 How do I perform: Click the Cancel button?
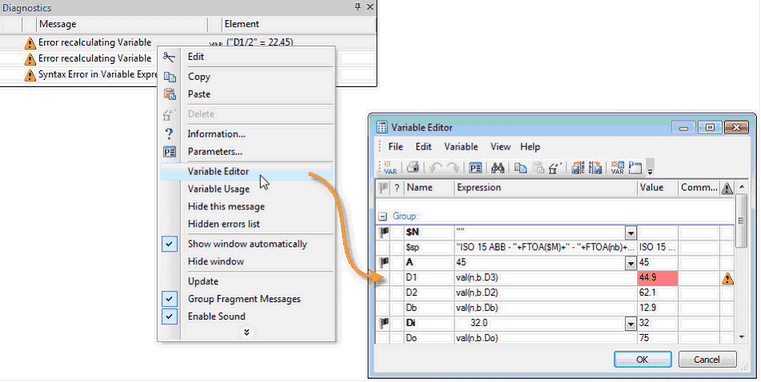pos(707,359)
